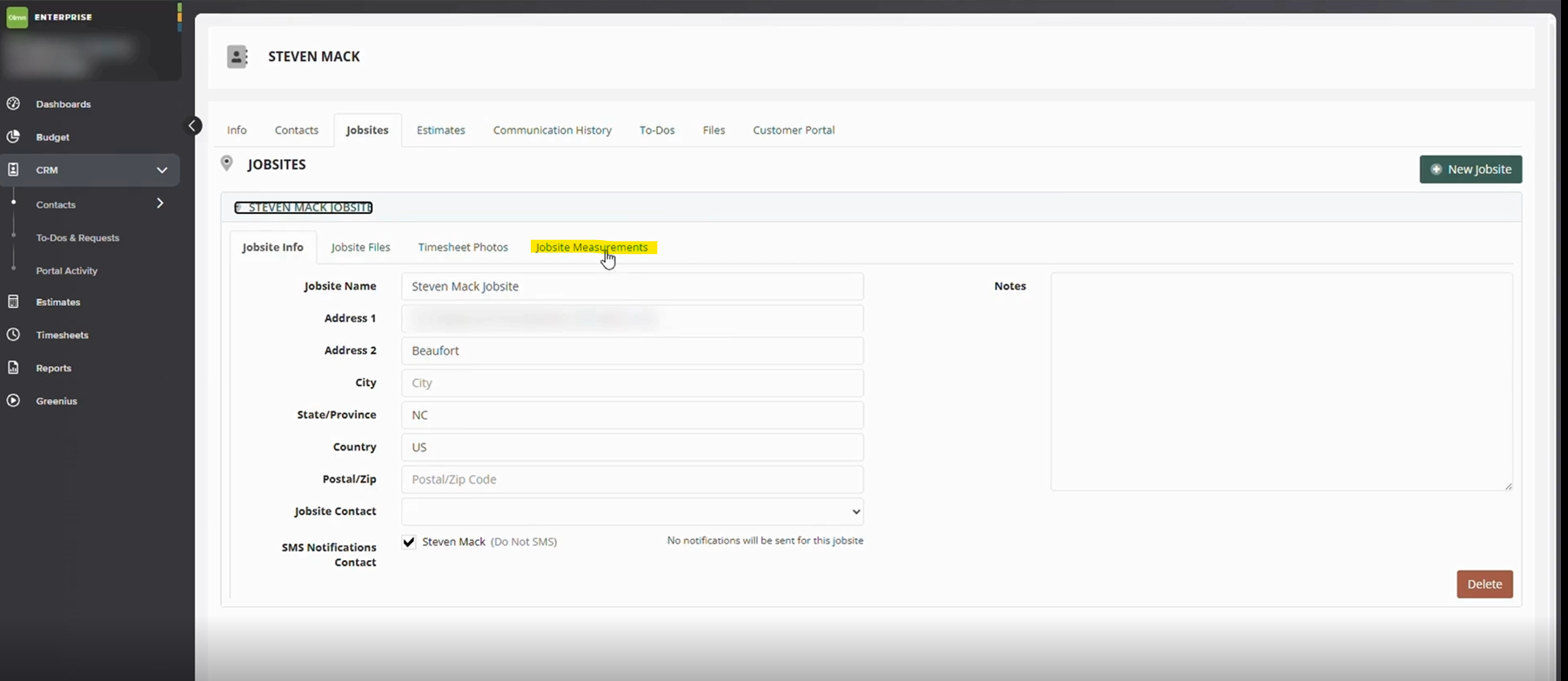Open the Customer Portal tab
Image resolution: width=1568 pixels, height=681 pixels.
tap(794, 130)
